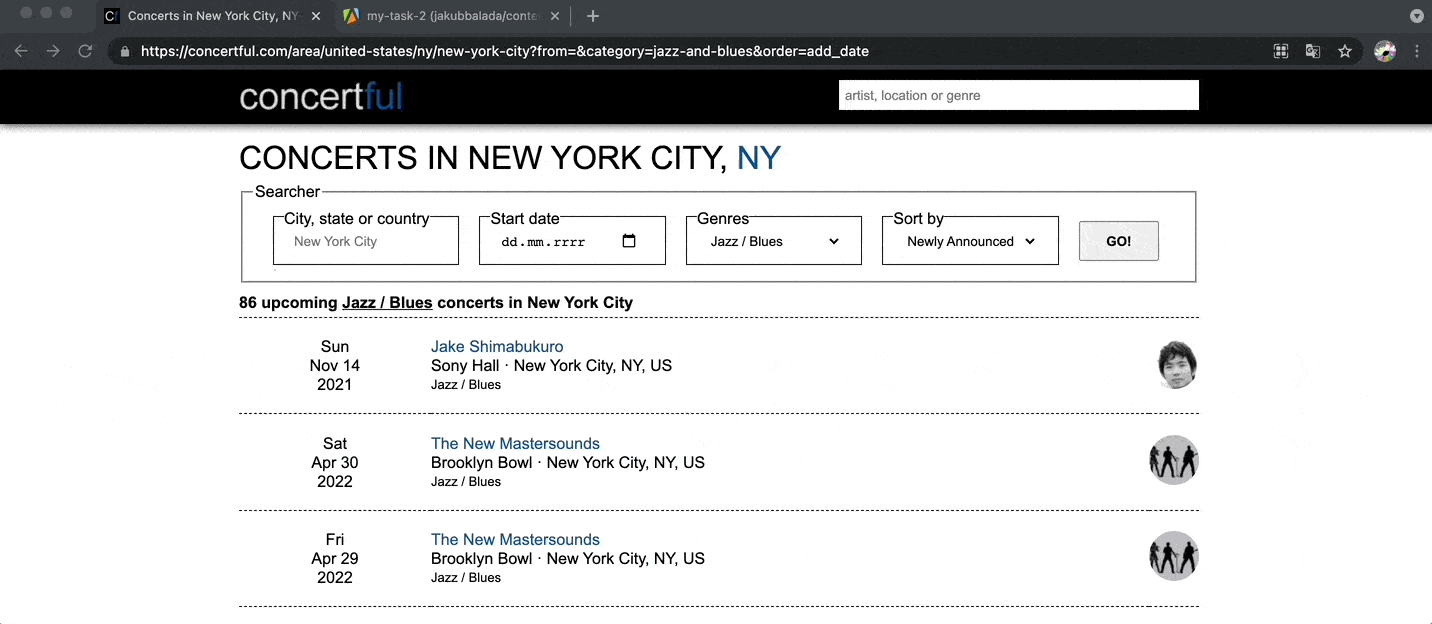Click the browser forward arrow
This screenshot has height=624, width=1432.
tap(53, 51)
